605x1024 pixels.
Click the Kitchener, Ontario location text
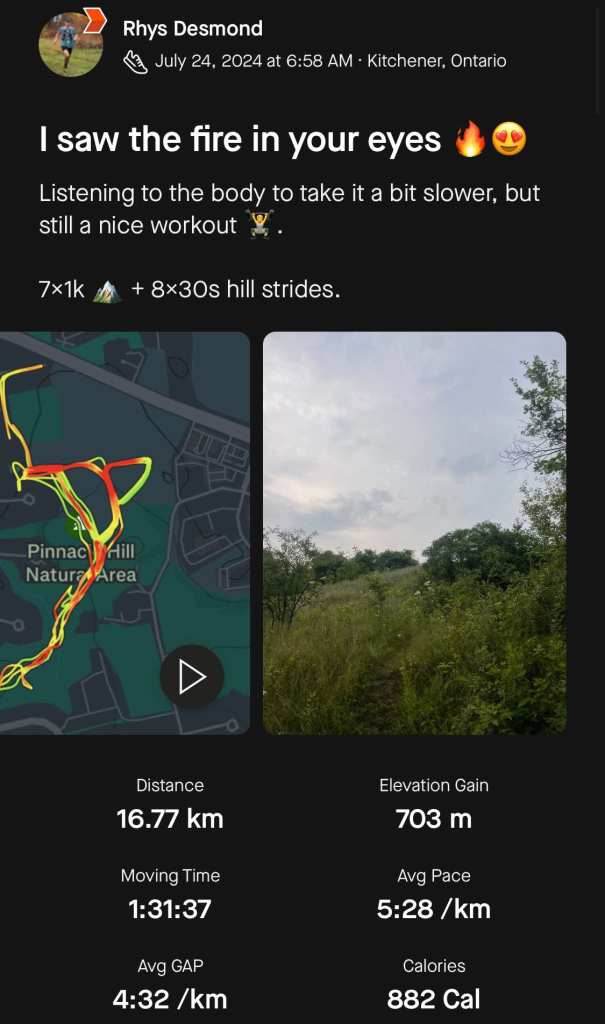tap(436, 61)
